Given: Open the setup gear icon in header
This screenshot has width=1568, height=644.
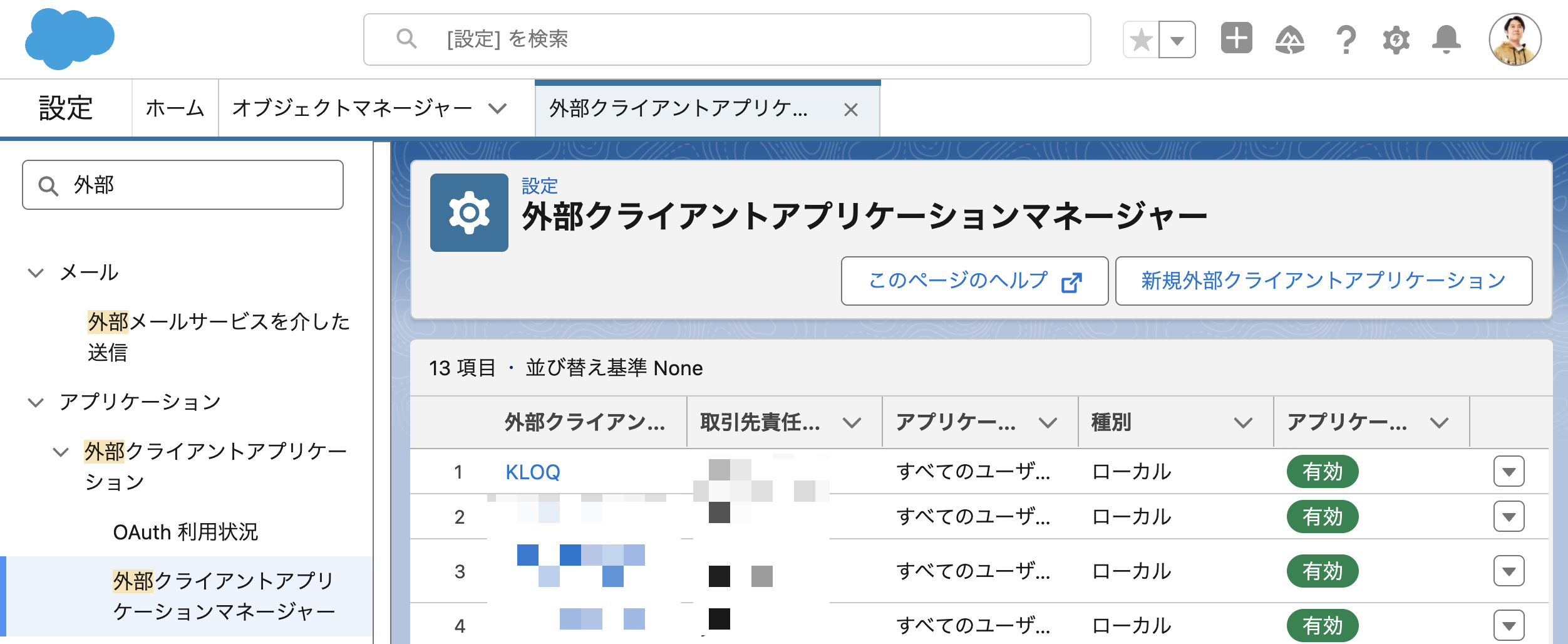Looking at the screenshot, I should pos(1396,40).
